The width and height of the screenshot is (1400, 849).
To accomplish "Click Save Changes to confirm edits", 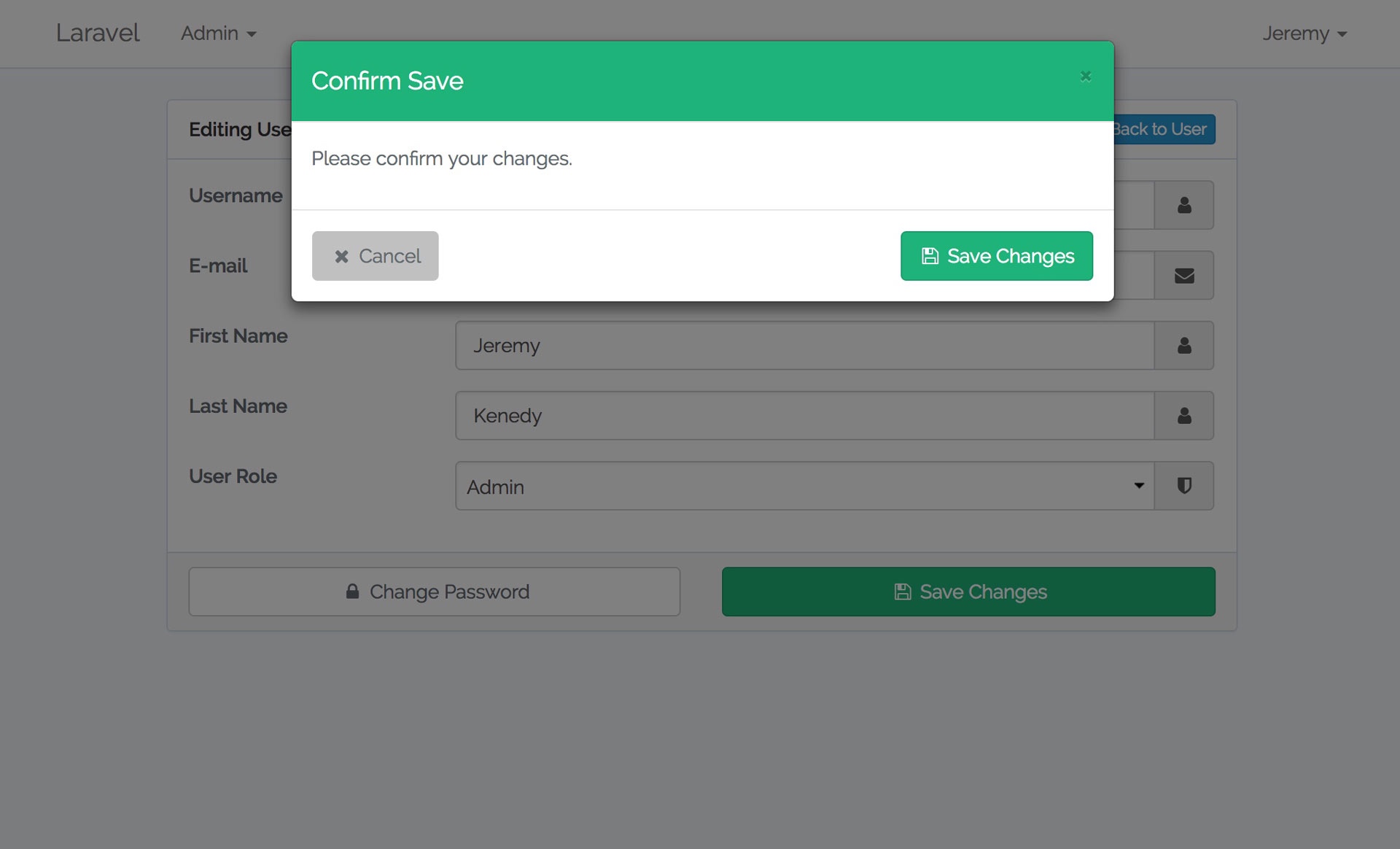I will tap(997, 255).
